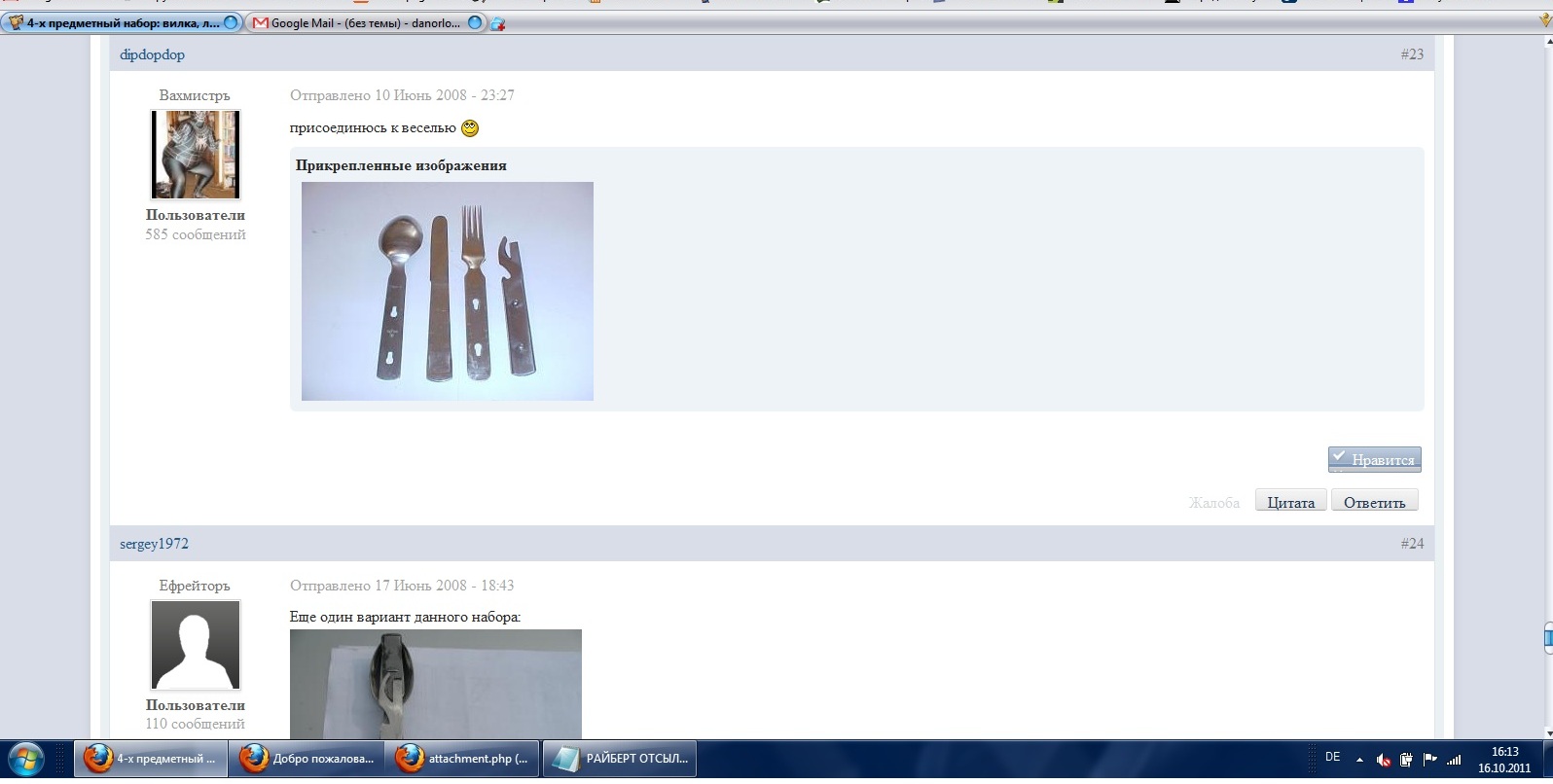Open the sergey1972 user profile link

click(x=154, y=544)
